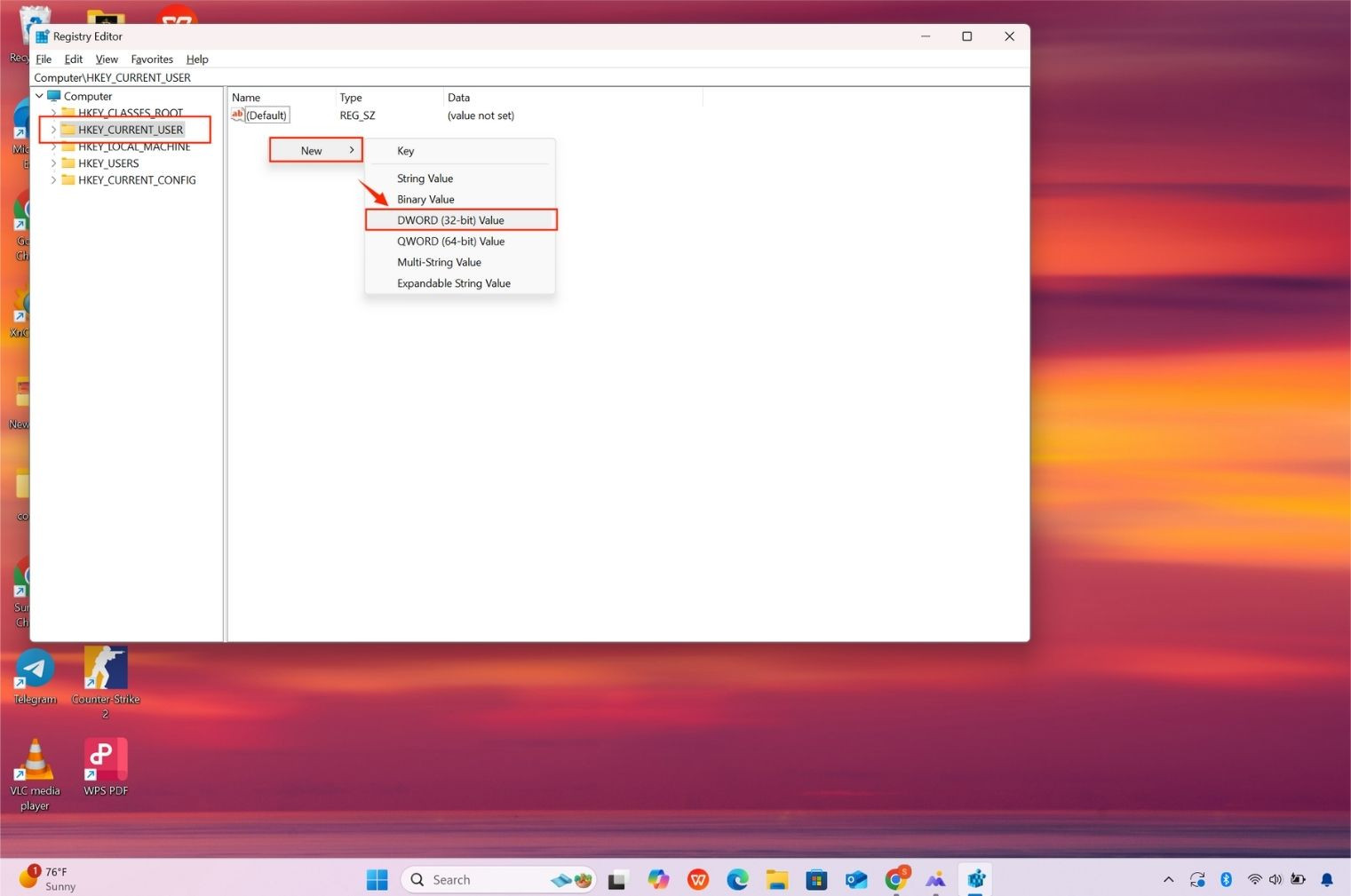The height and width of the screenshot is (896, 1351).
Task: Launch Microsoft Edge from taskbar
Action: point(737,879)
